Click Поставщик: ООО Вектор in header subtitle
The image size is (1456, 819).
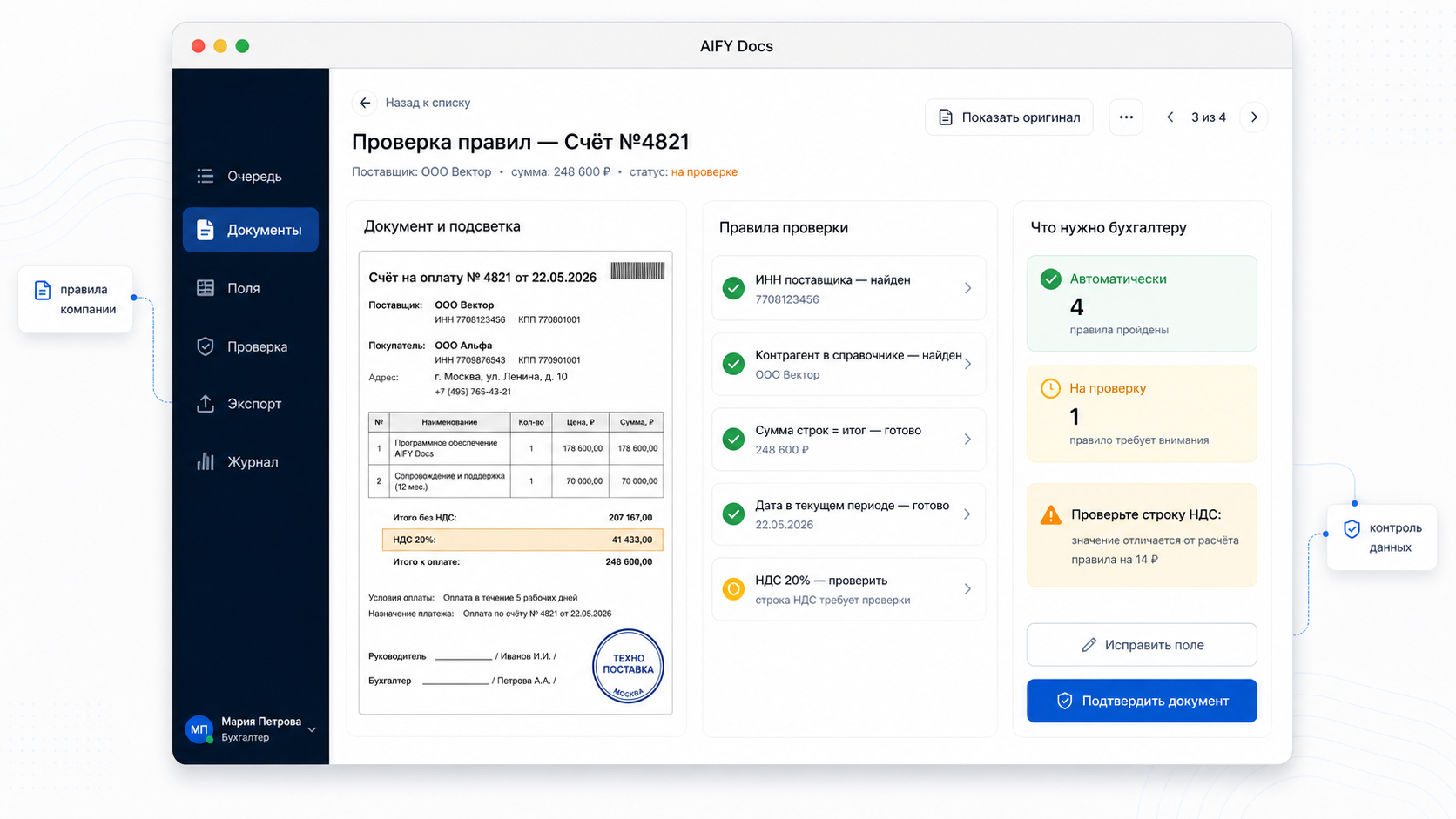[x=421, y=172]
